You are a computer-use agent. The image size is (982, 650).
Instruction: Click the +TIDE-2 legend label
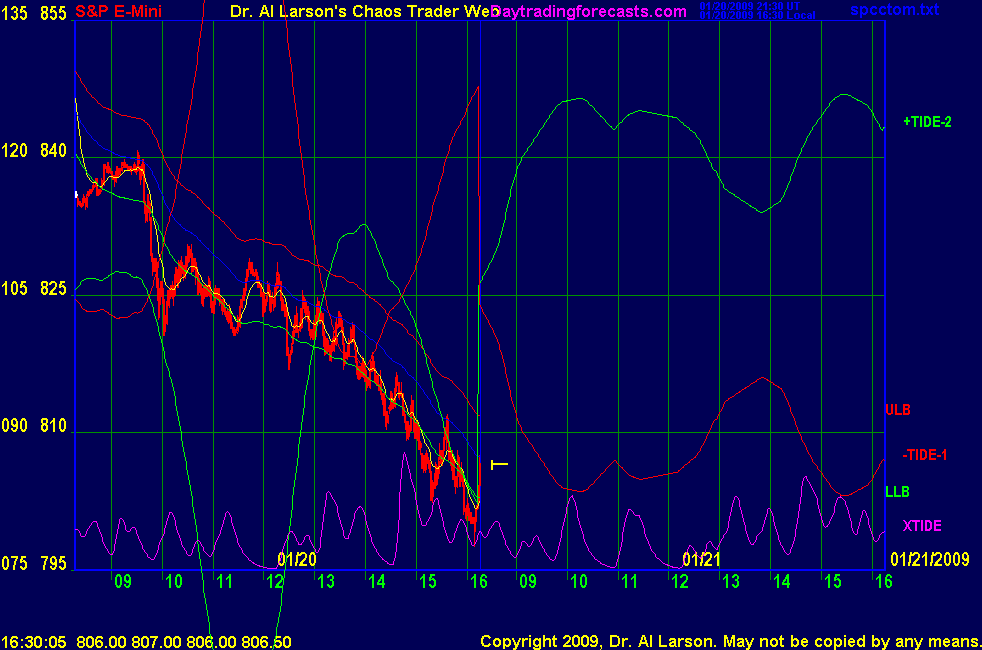click(927, 122)
